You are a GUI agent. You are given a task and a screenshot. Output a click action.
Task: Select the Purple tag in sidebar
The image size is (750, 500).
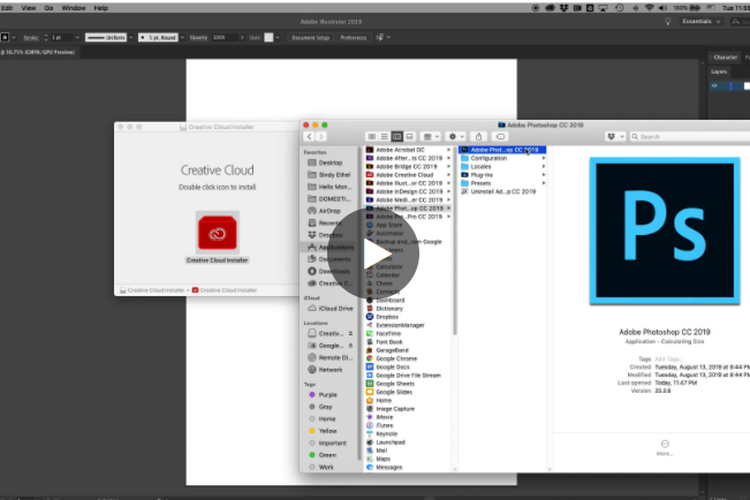(x=328, y=394)
